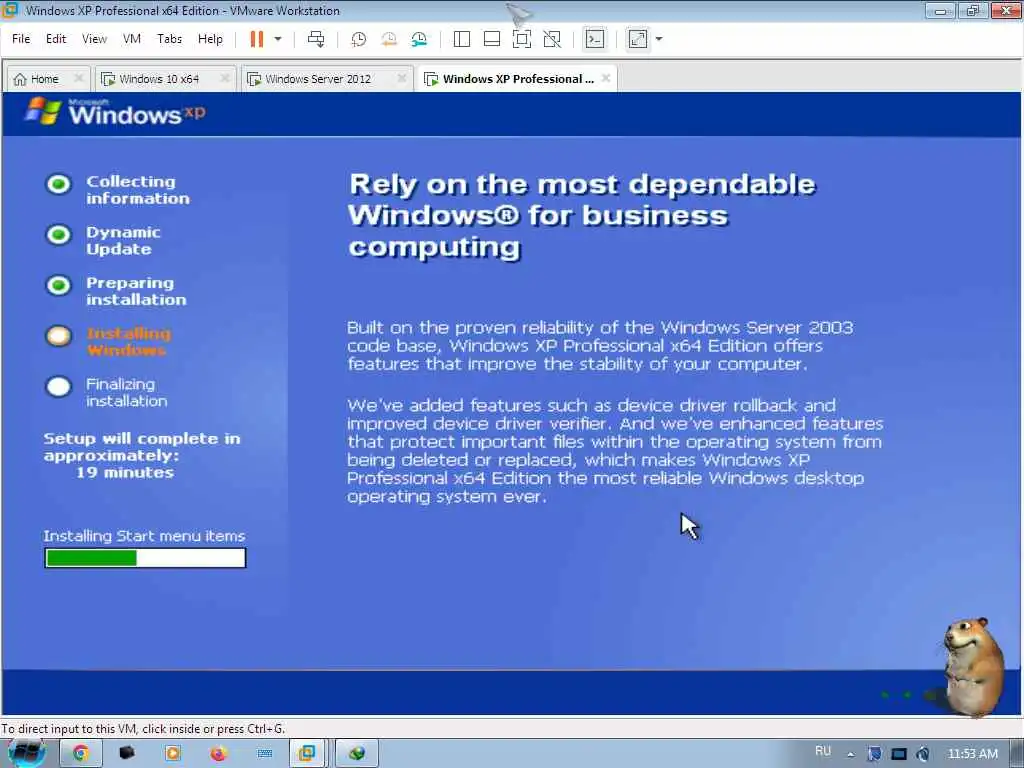Click the hamster mascot in corner
The image size is (1024, 768).
973,666
